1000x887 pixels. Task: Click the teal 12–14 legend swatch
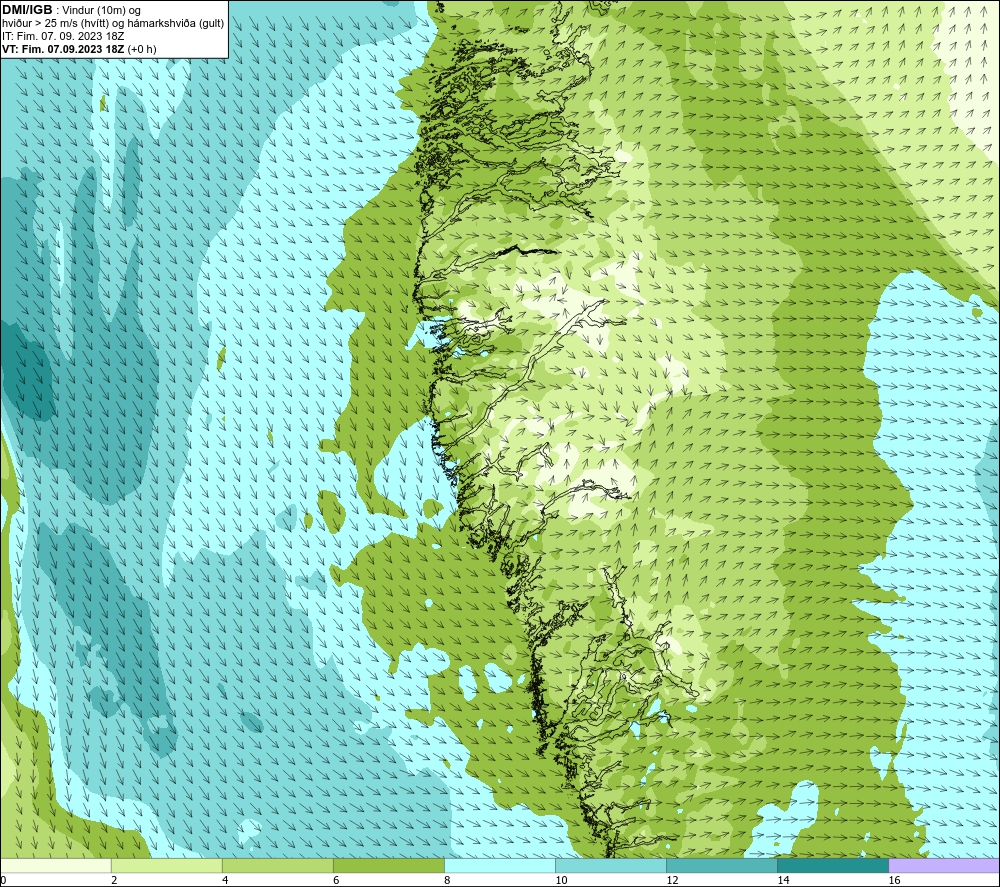point(722,865)
